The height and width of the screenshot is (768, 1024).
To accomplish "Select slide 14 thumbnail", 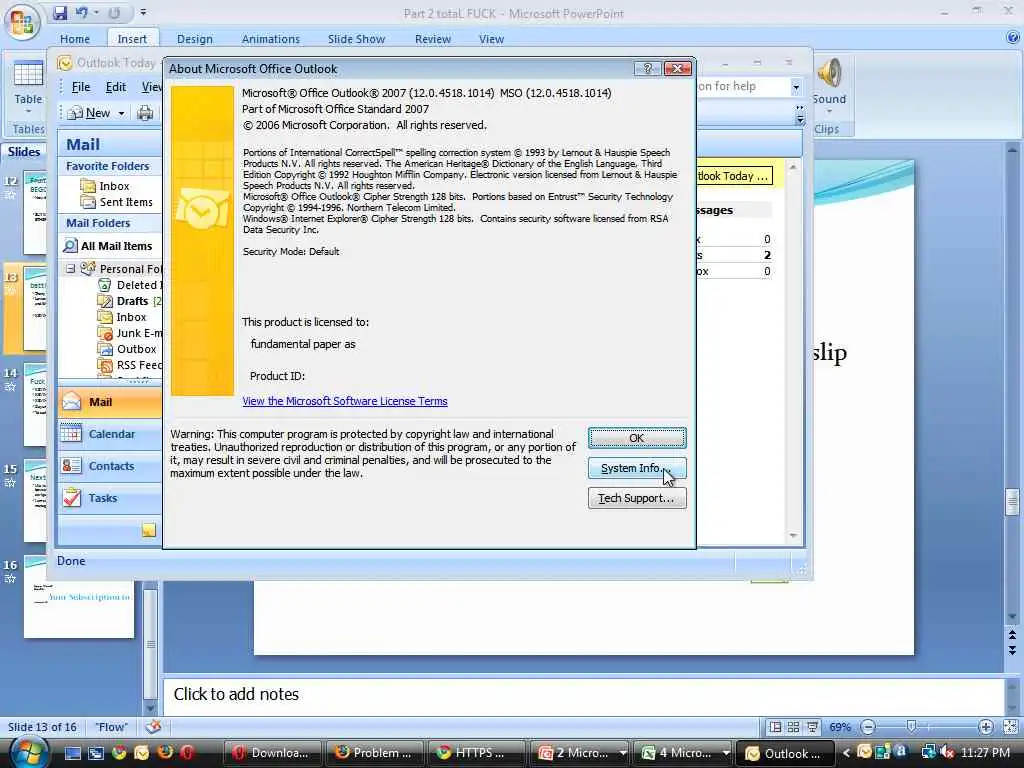I will (35, 405).
